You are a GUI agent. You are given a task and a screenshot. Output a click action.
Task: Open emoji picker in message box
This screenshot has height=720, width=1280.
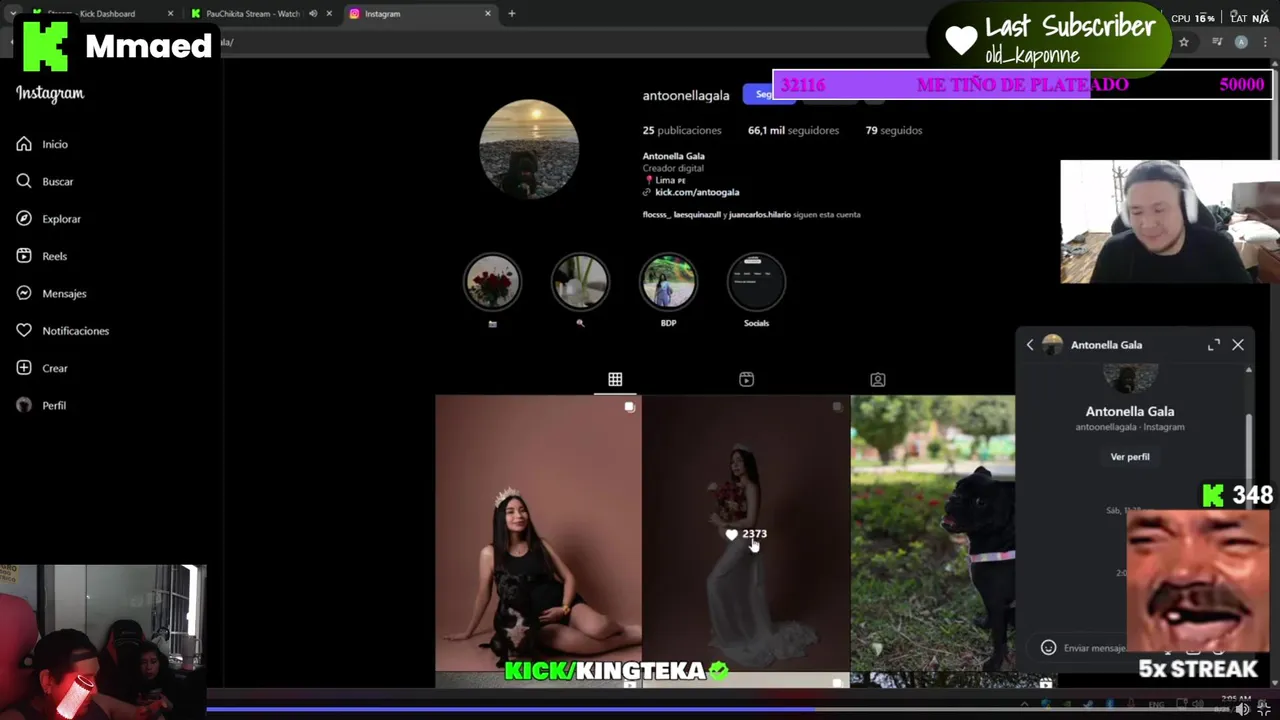(x=1048, y=648)
